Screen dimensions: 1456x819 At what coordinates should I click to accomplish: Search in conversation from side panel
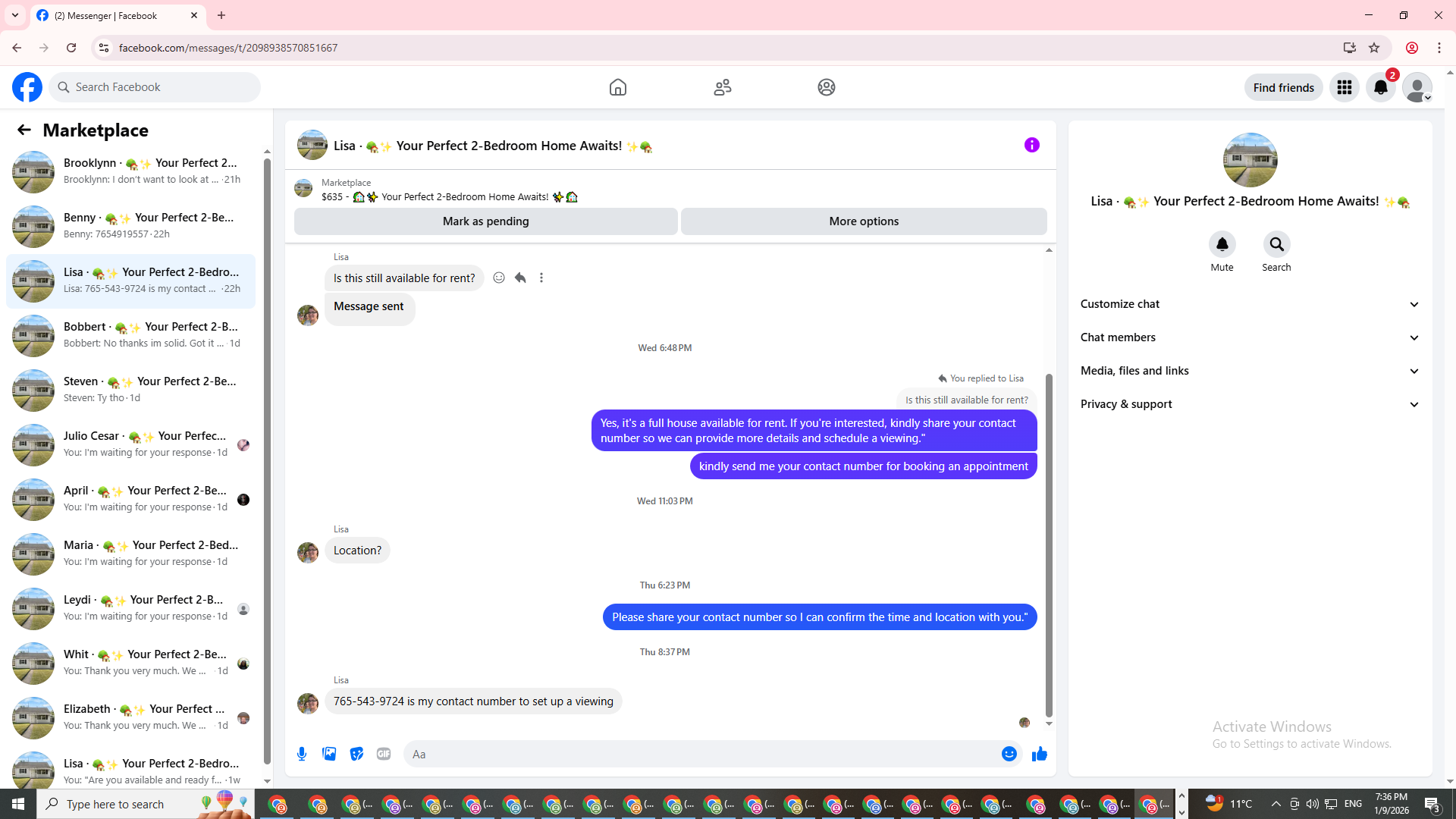pos(1276,245)
